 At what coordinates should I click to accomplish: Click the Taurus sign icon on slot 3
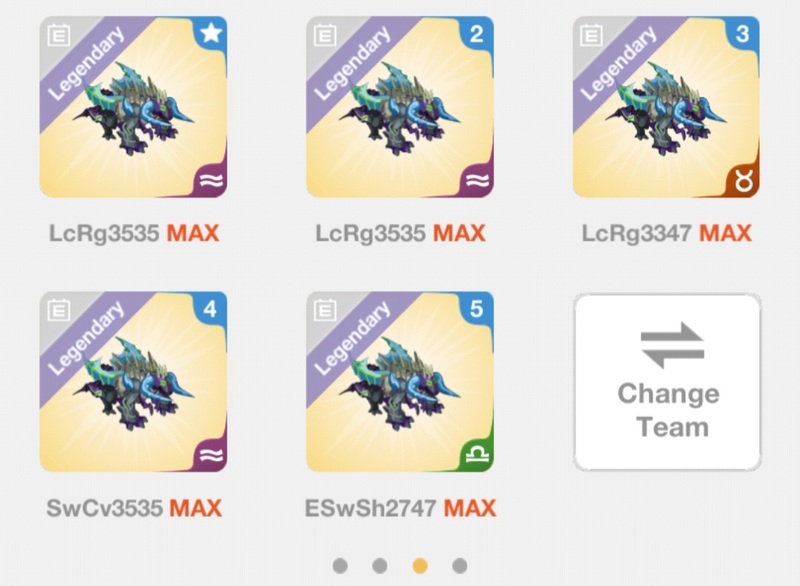click(744, 181)
